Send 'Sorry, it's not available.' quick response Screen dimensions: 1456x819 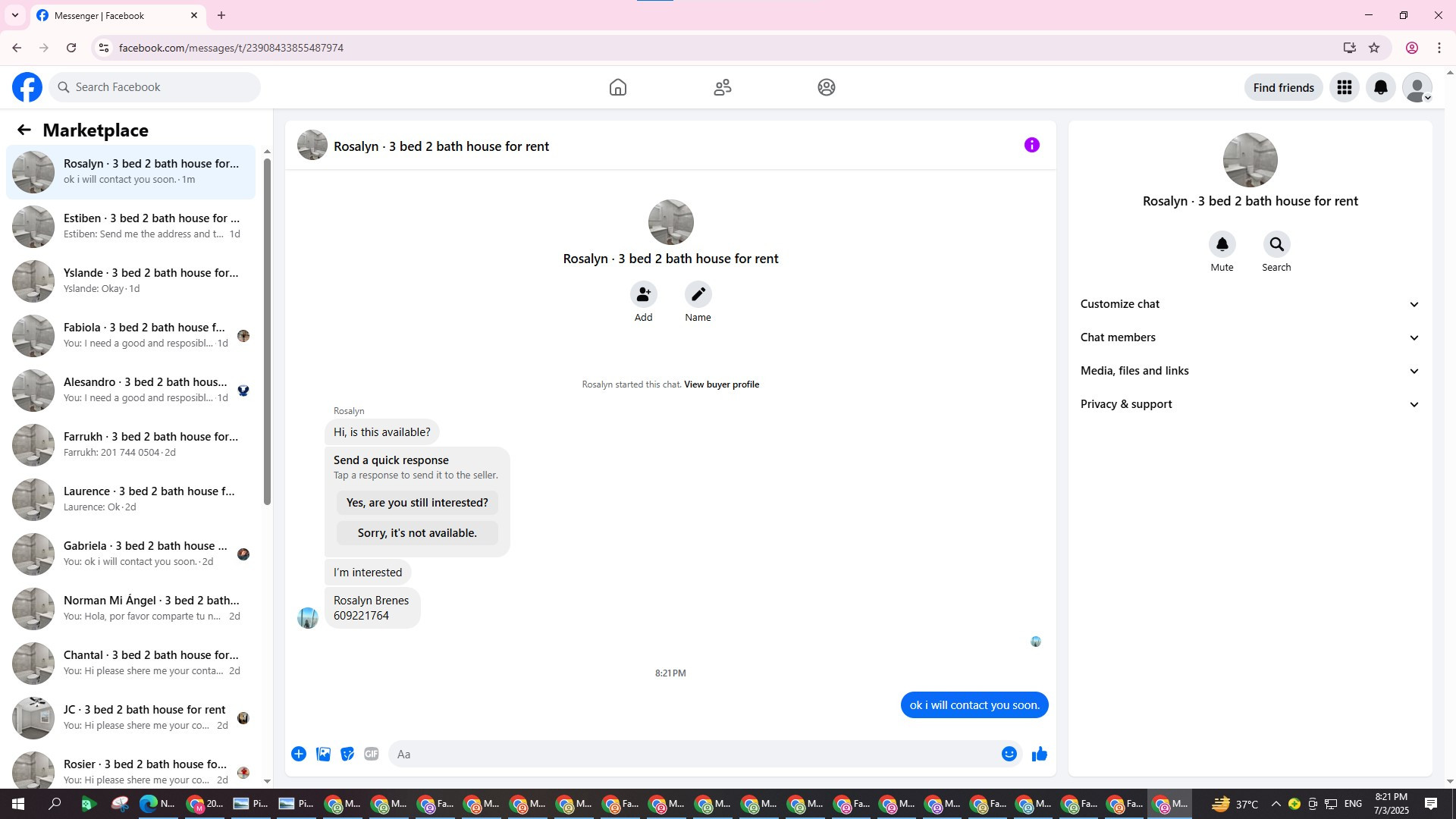click(x=417, y=533)
